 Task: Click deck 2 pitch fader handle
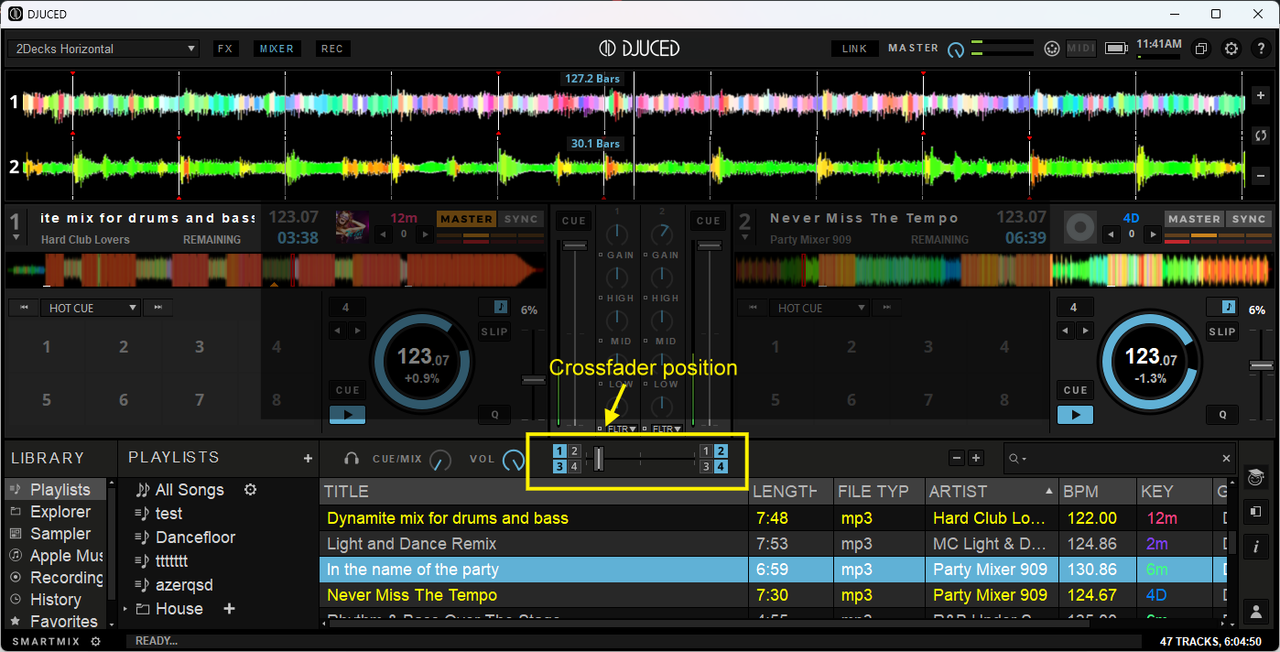tap(1262, 365)
